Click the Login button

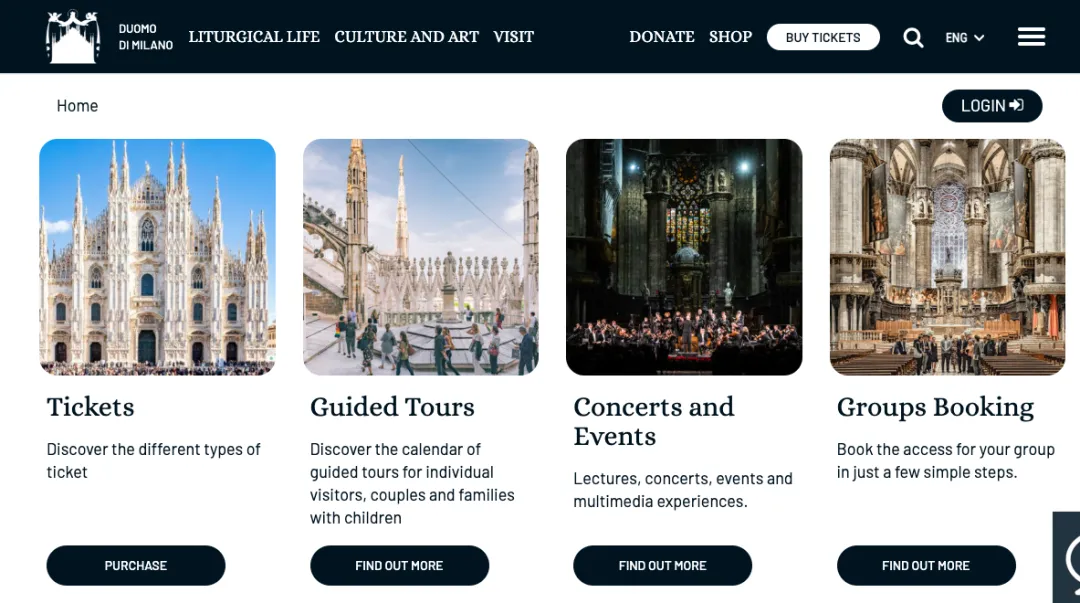992,105
